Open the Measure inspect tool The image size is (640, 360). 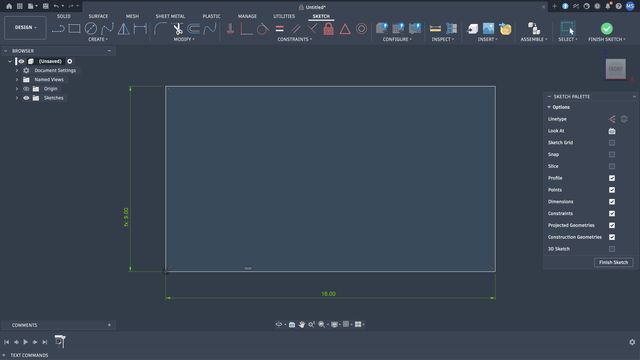click(435, 29)
